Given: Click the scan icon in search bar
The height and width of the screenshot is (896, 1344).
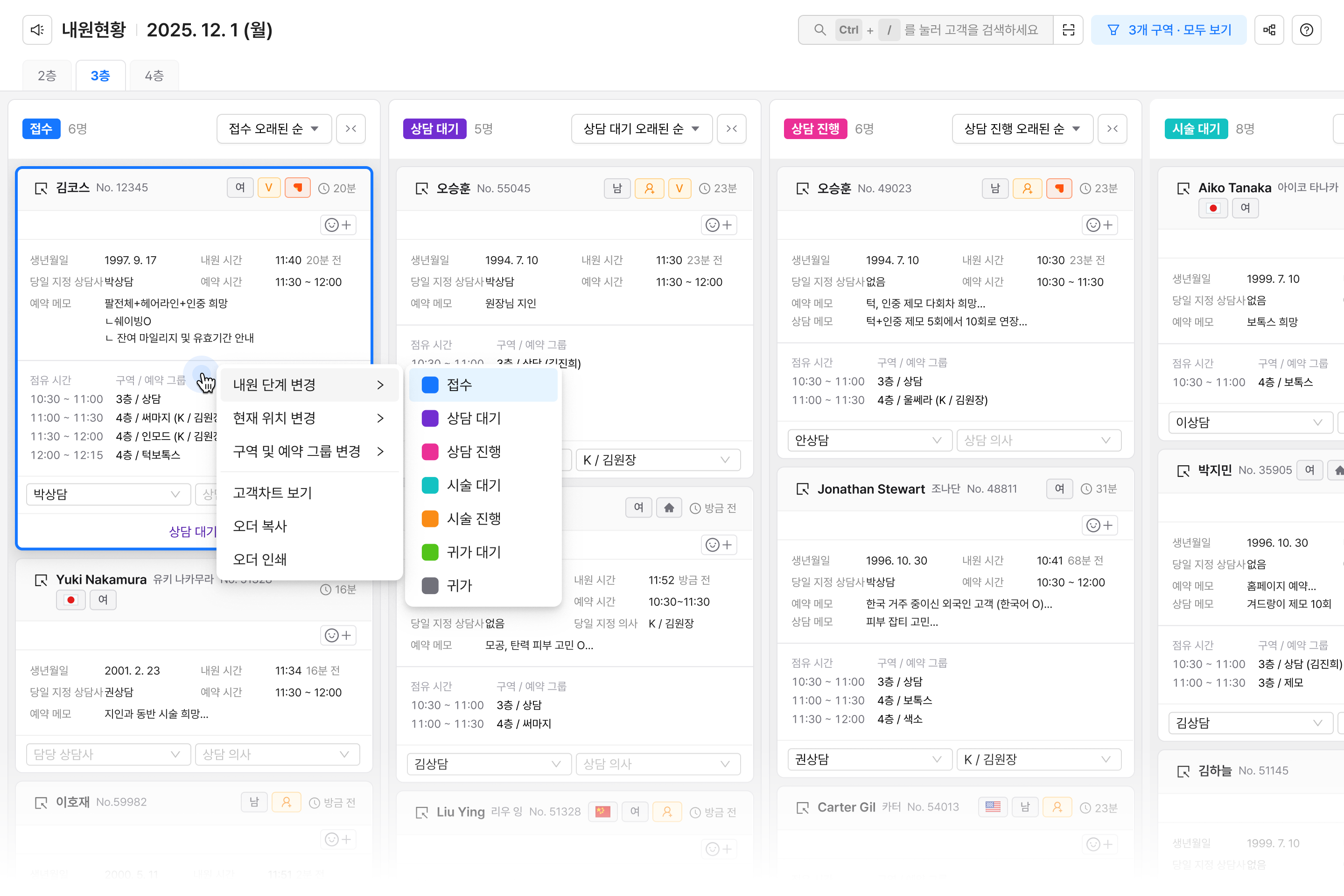Looking at the screenshot, I should click(x=1068, y=30).
